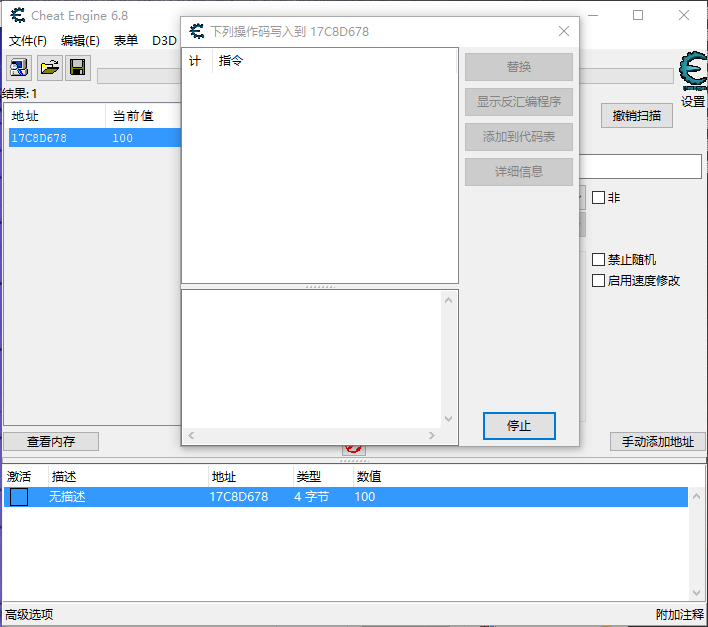Viewport: 708px width, 627px height.
Task: Click the Cheat Engine logo settings icon
Action: 694,71
